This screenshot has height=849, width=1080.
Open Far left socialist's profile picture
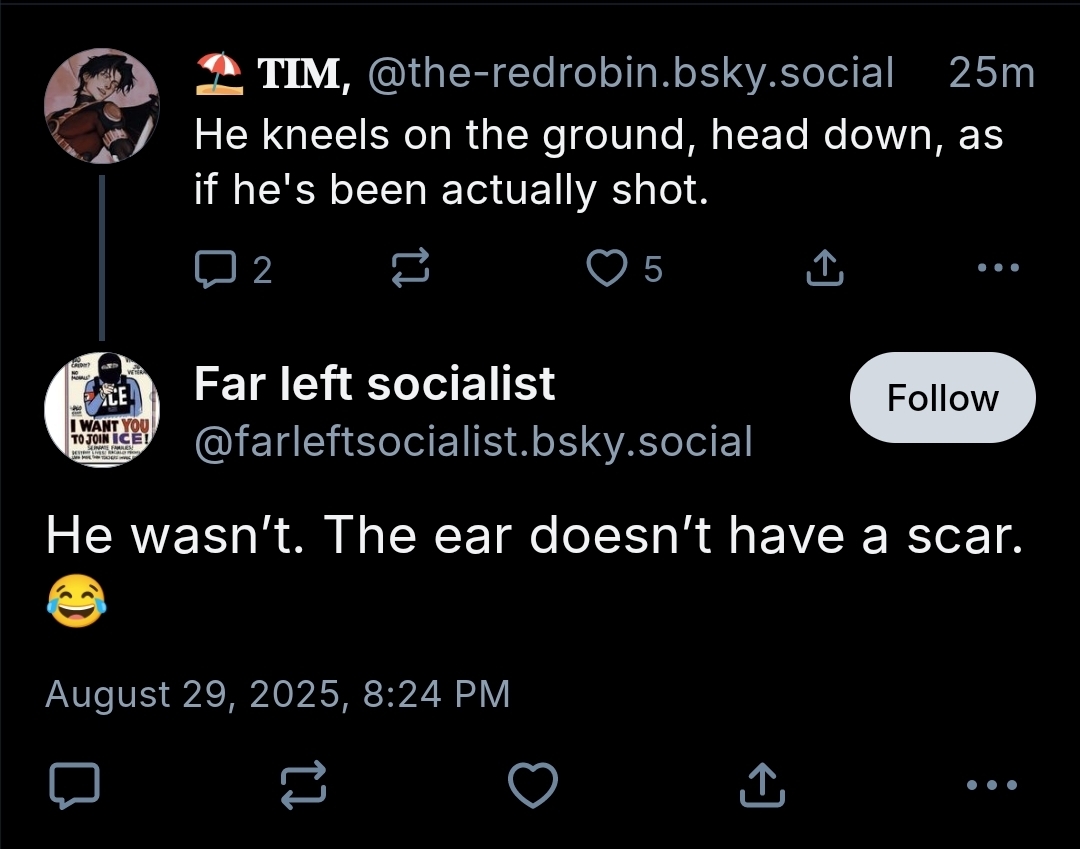tap(102, 410)
